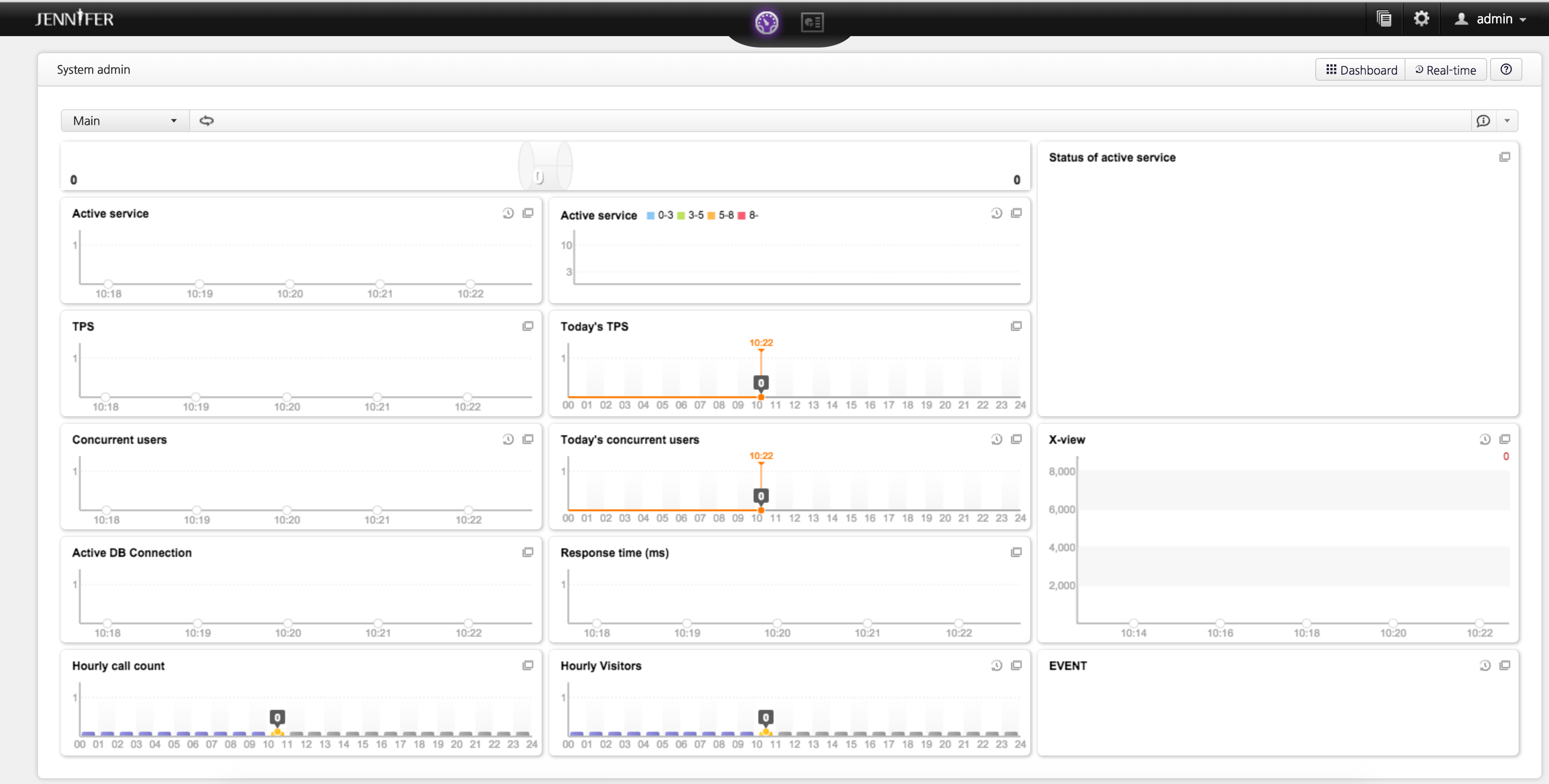Click the JENNIFER logo
The image size is (1549, 784).
(74, 19)
